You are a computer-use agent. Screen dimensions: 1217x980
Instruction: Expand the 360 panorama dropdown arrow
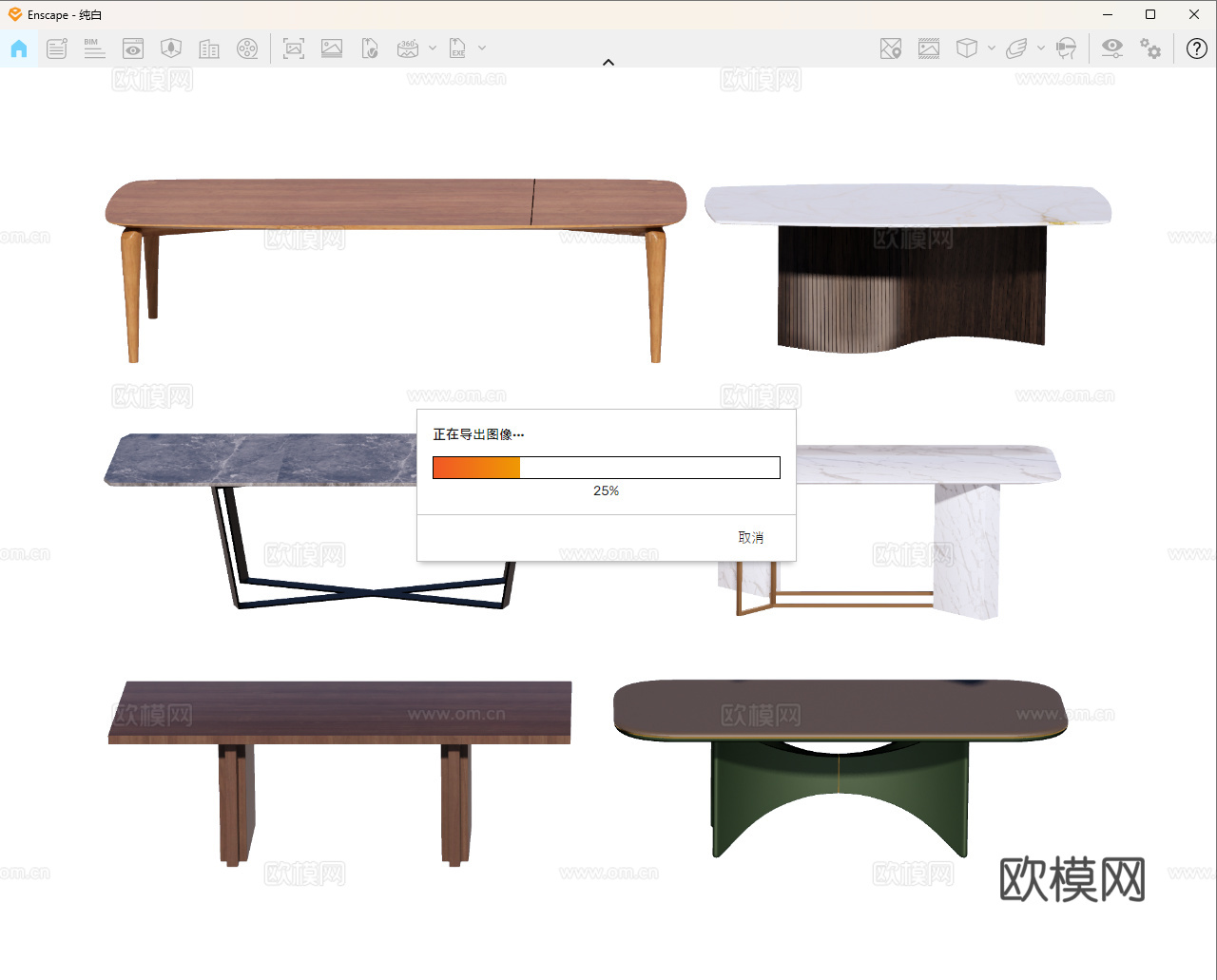[433, 48]
